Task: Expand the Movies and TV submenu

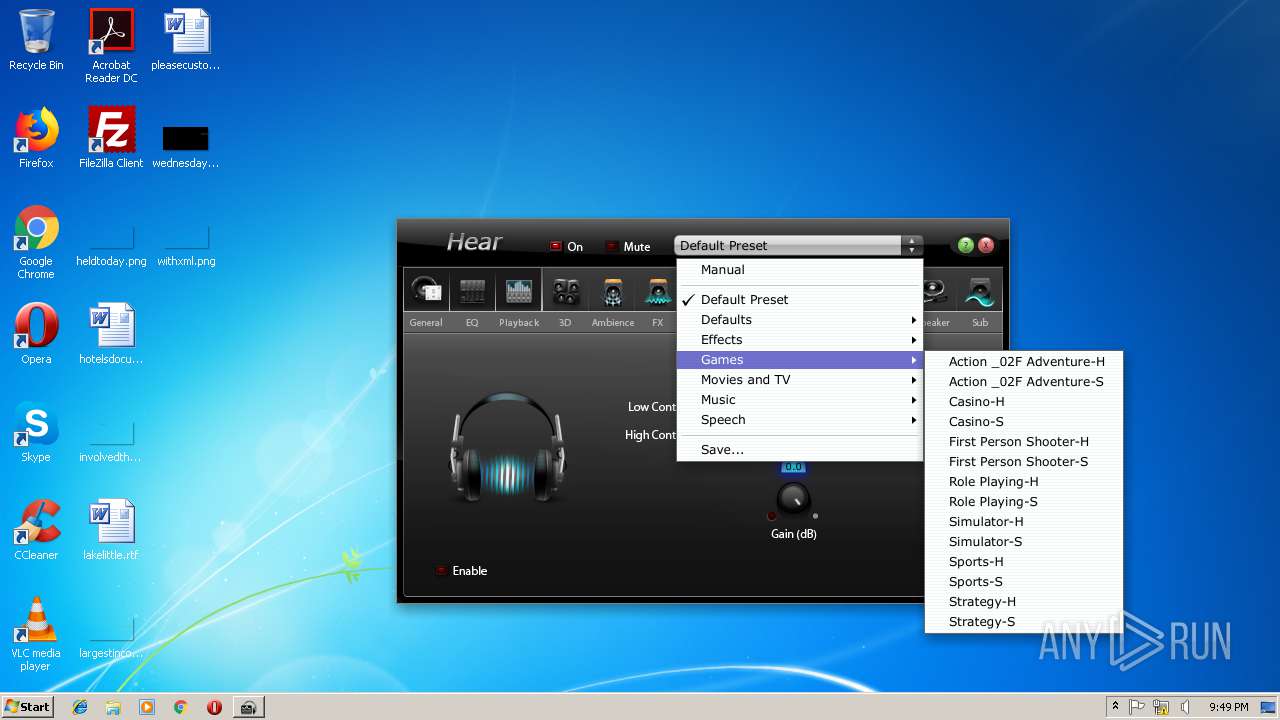Action: [799, 380]
